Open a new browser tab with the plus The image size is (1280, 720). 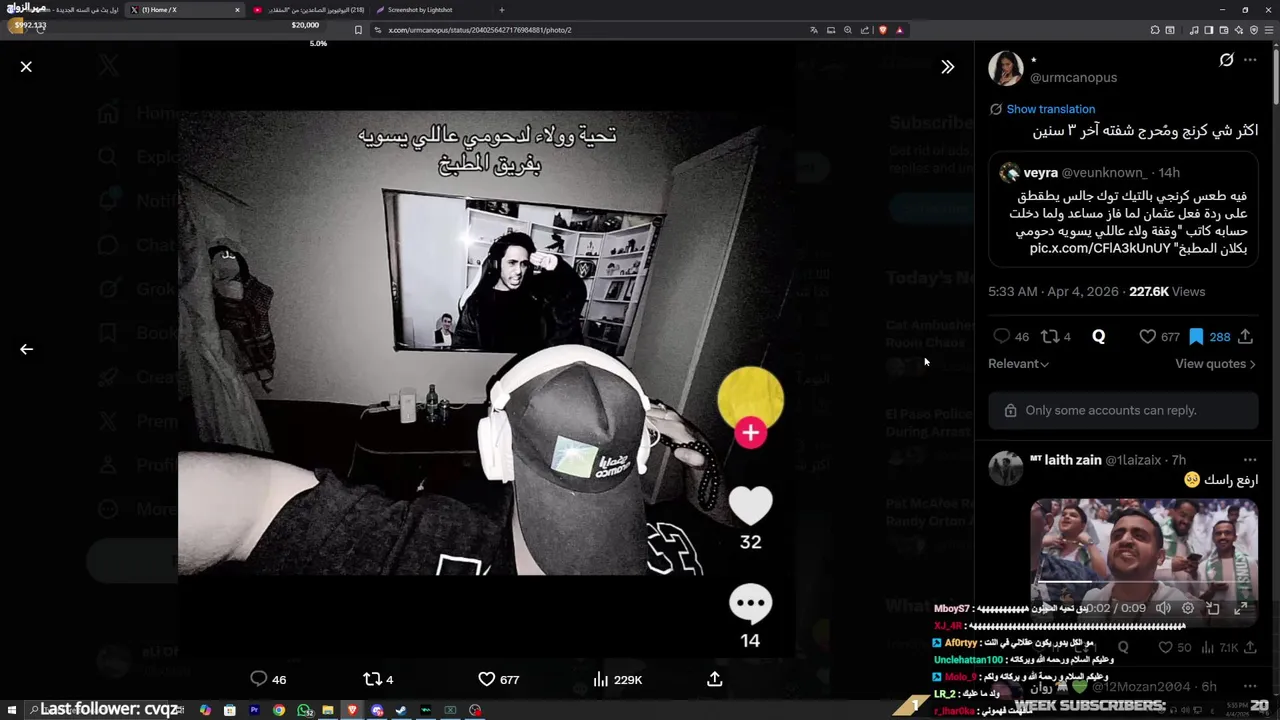click(x=501, y=10)
